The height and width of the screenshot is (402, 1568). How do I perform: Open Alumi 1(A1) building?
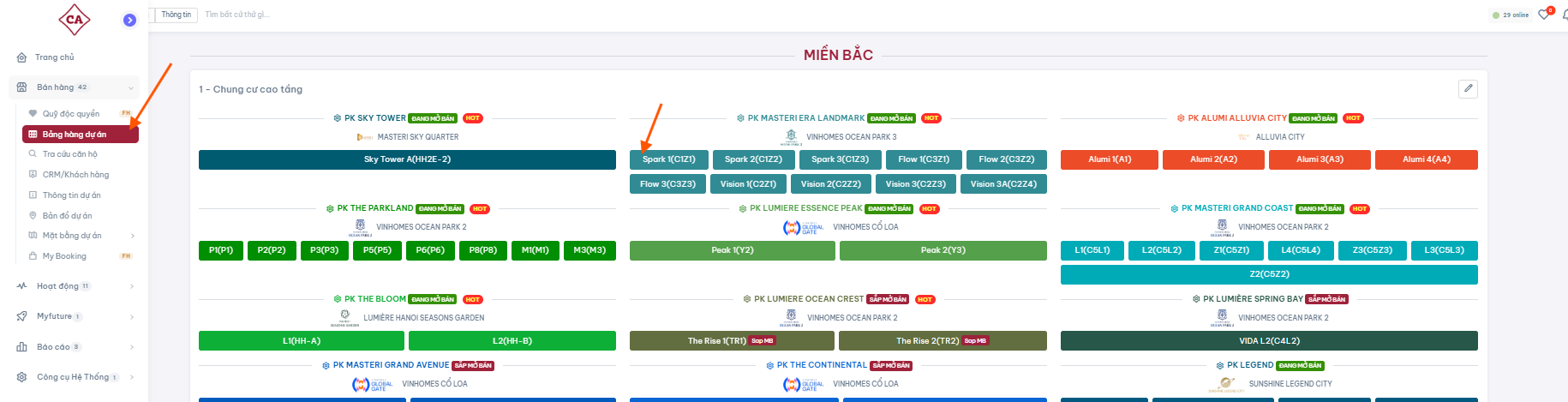[x=1110, y=159]
